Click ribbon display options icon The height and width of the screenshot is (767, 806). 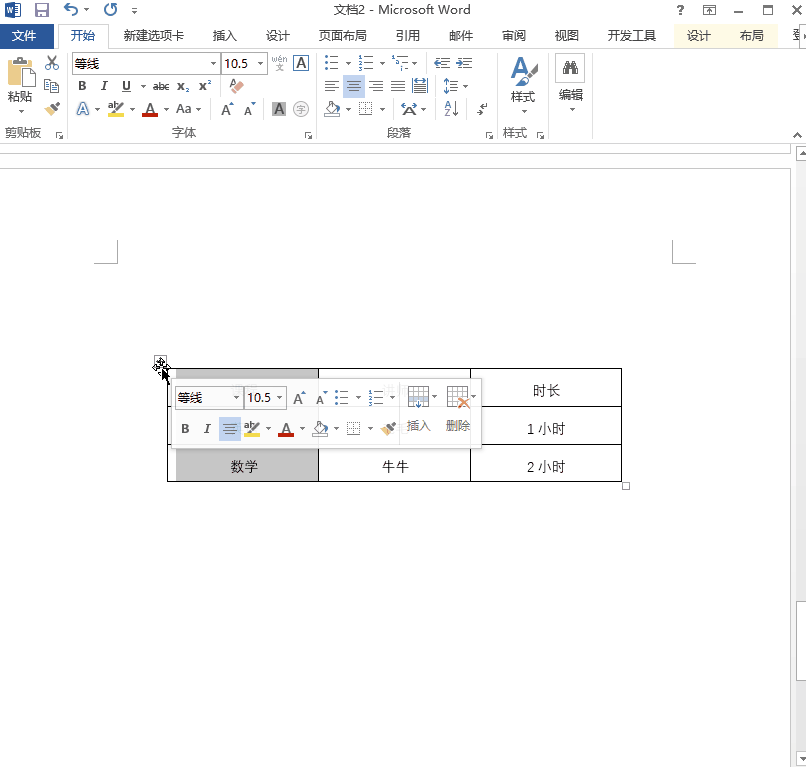709,10
